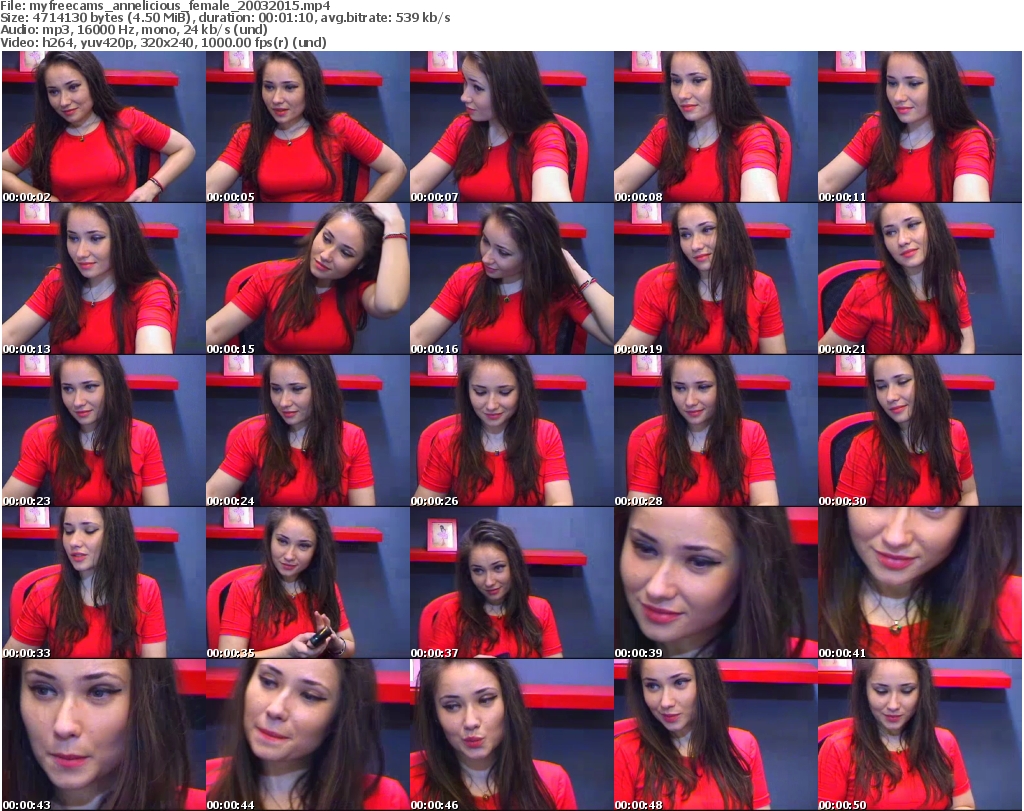Select the thumbnail frame stamped 00:00:41
1024x811 pixels.
(920, 582)
